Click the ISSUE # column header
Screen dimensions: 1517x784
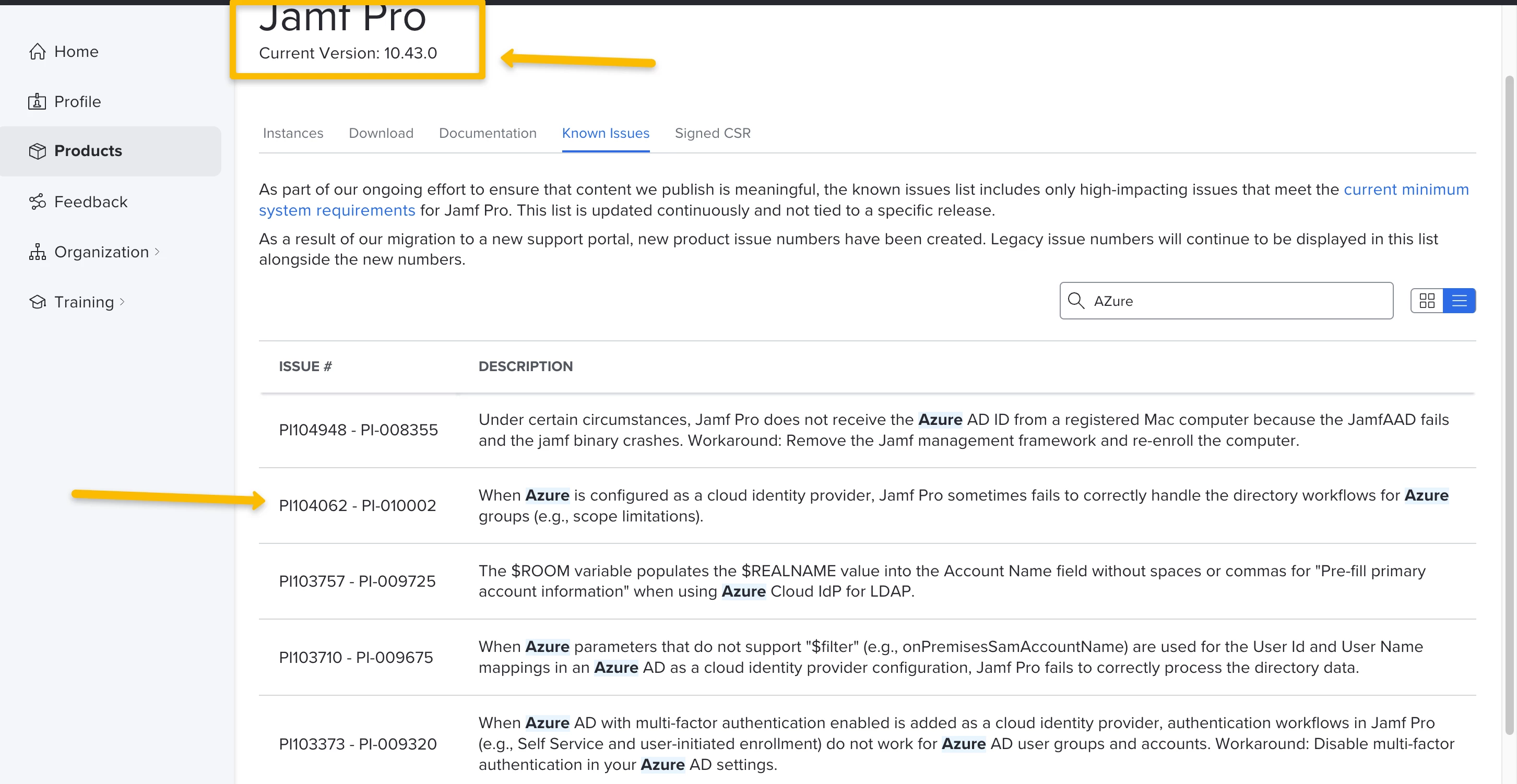[305, 366]
